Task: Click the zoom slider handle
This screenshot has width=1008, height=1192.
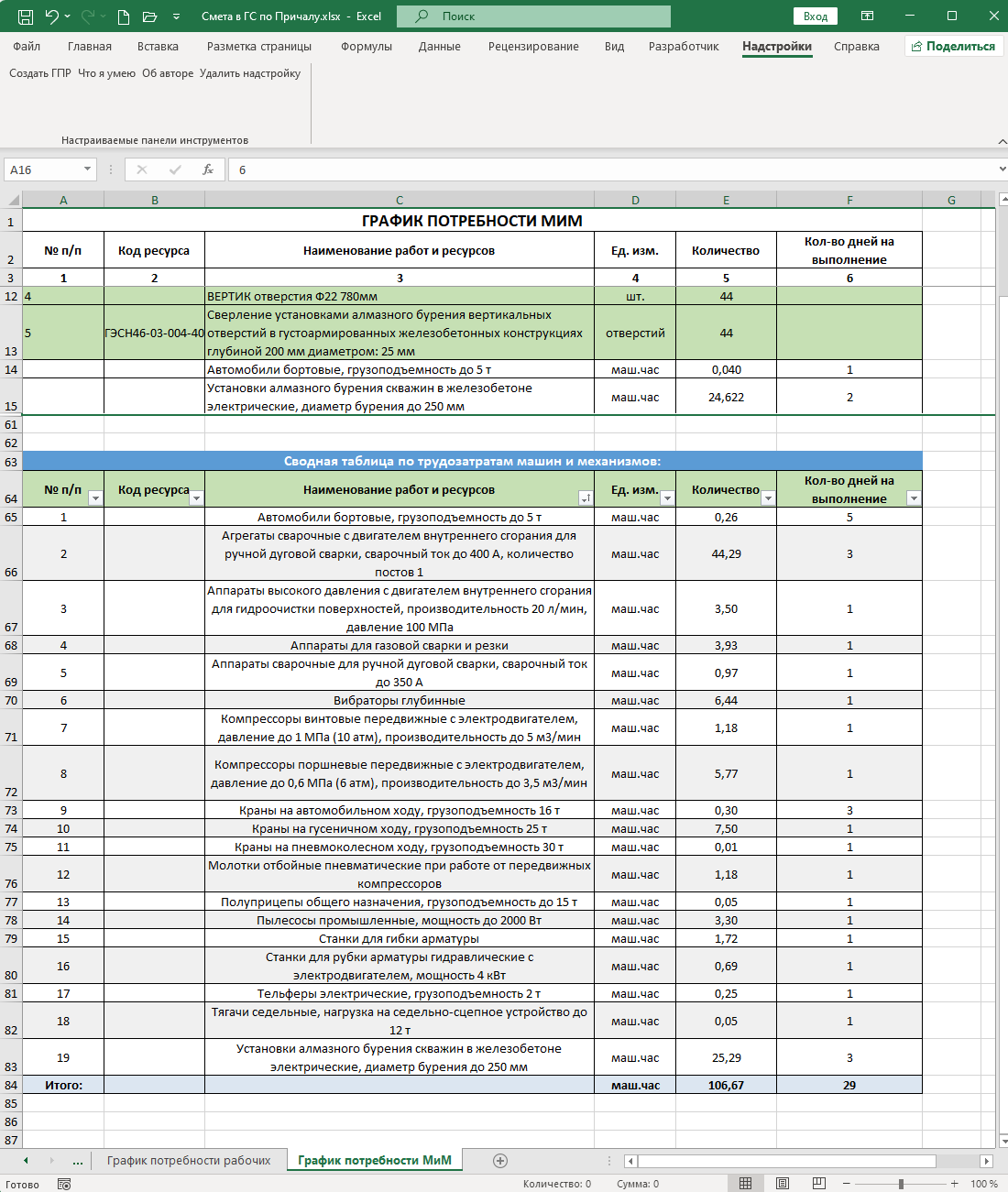Action: point(901,1184)
